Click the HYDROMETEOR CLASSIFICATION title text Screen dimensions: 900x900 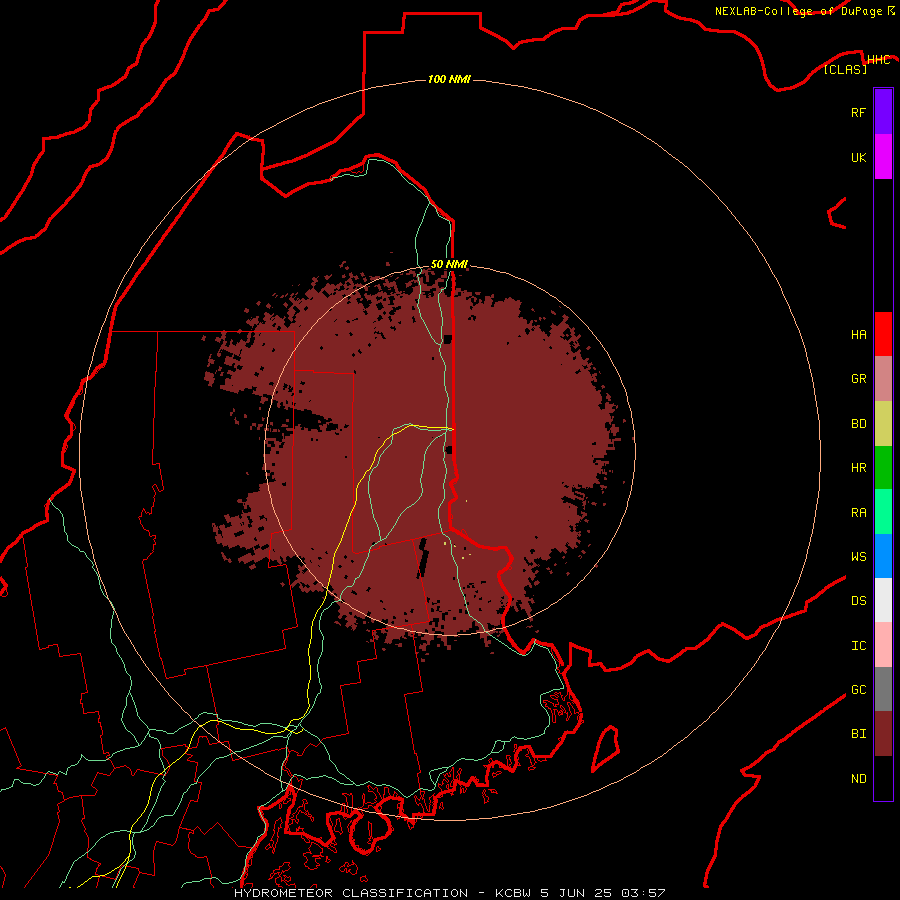pyautogui.click(x=351, y=893)
